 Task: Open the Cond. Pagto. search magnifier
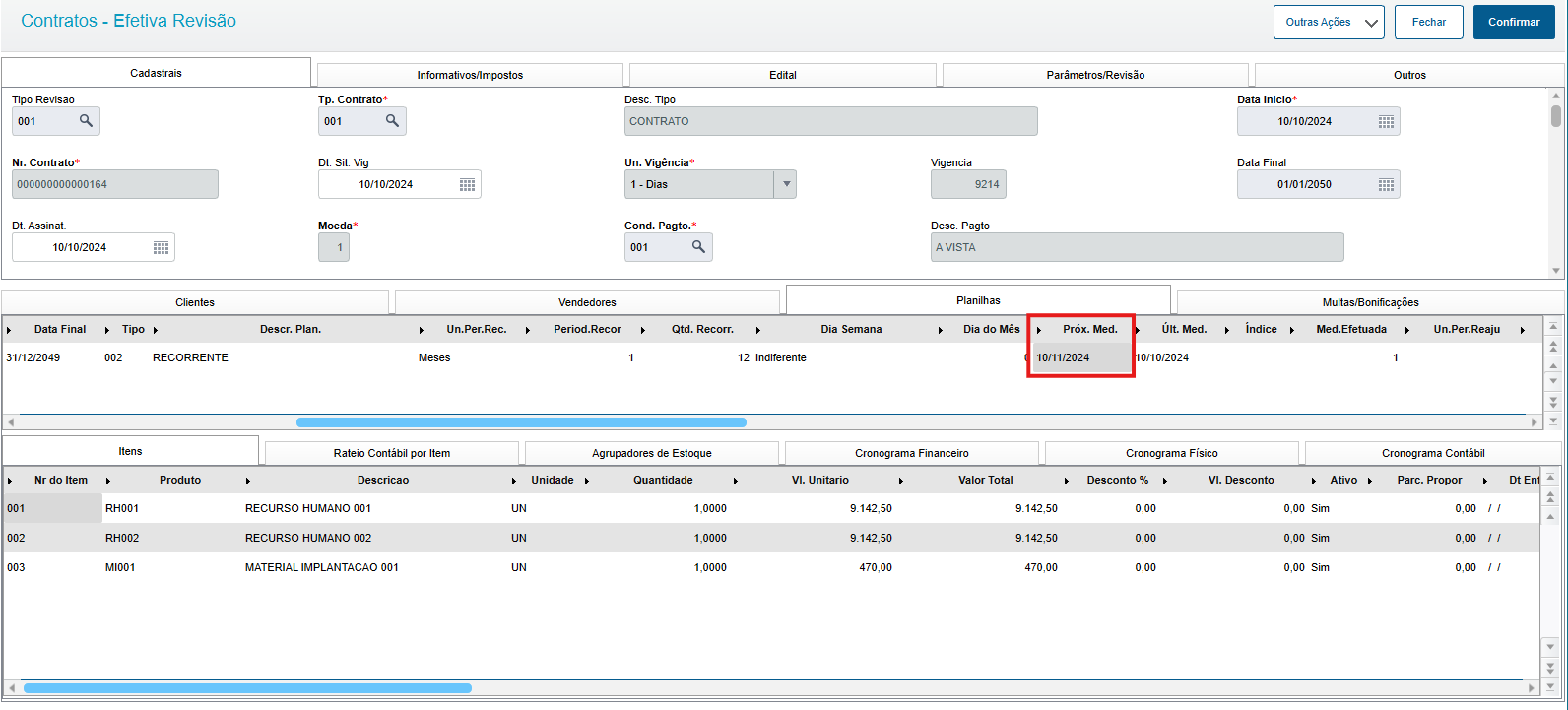[698, 247]
